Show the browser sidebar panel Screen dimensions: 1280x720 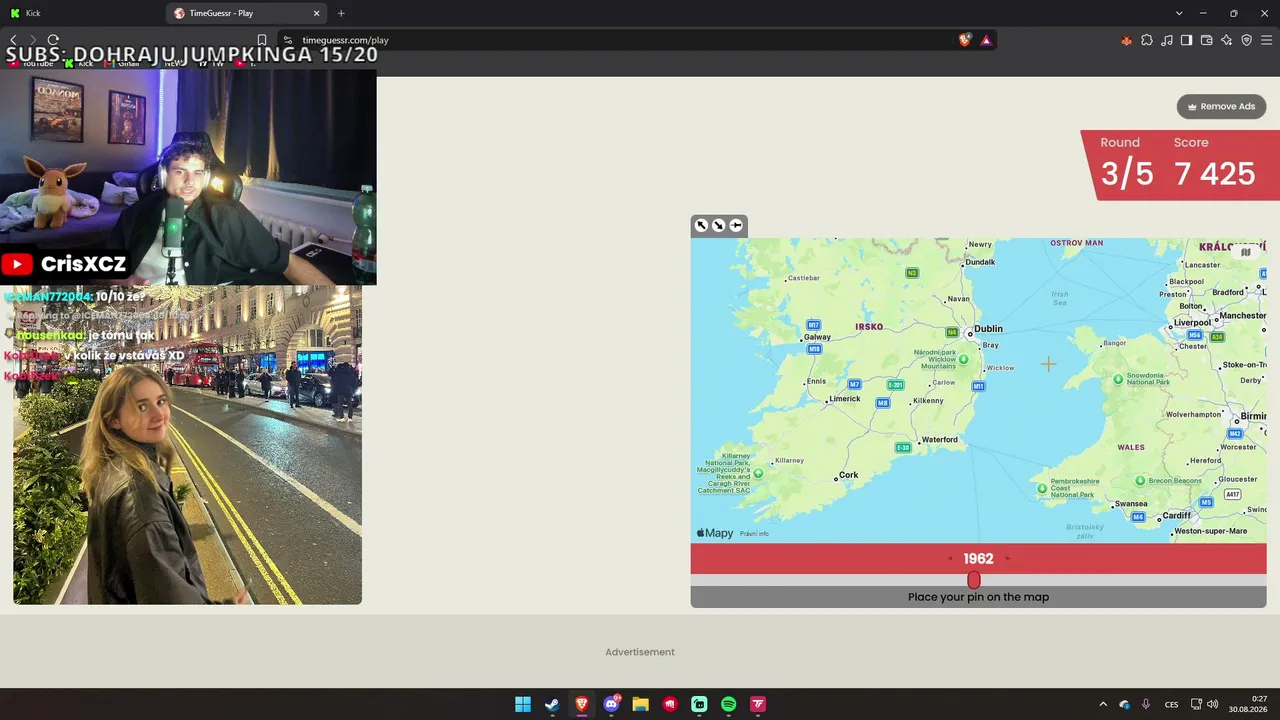pyautogui.click(x=1187, y=40)
